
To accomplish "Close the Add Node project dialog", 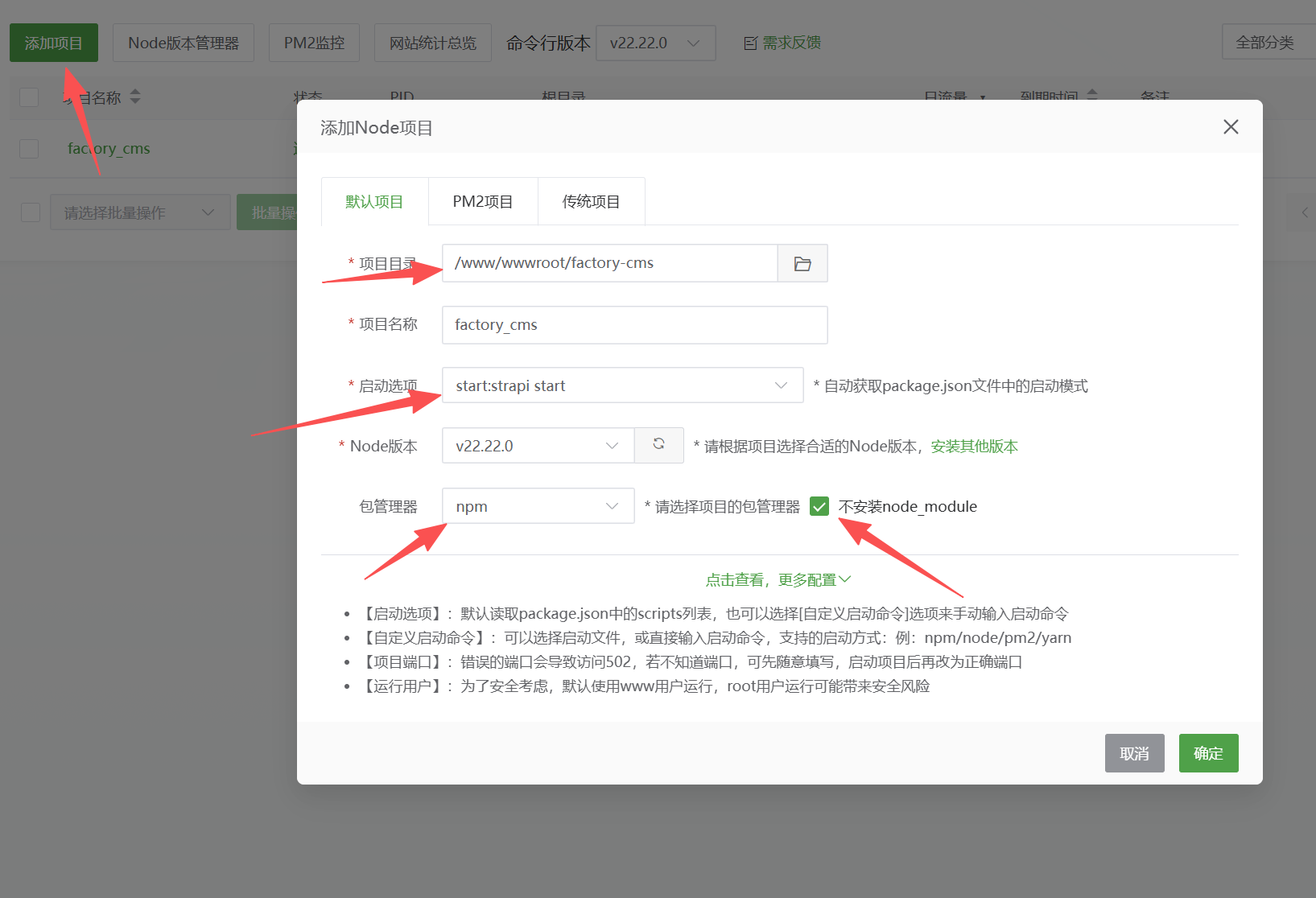I will [1230, 127].
